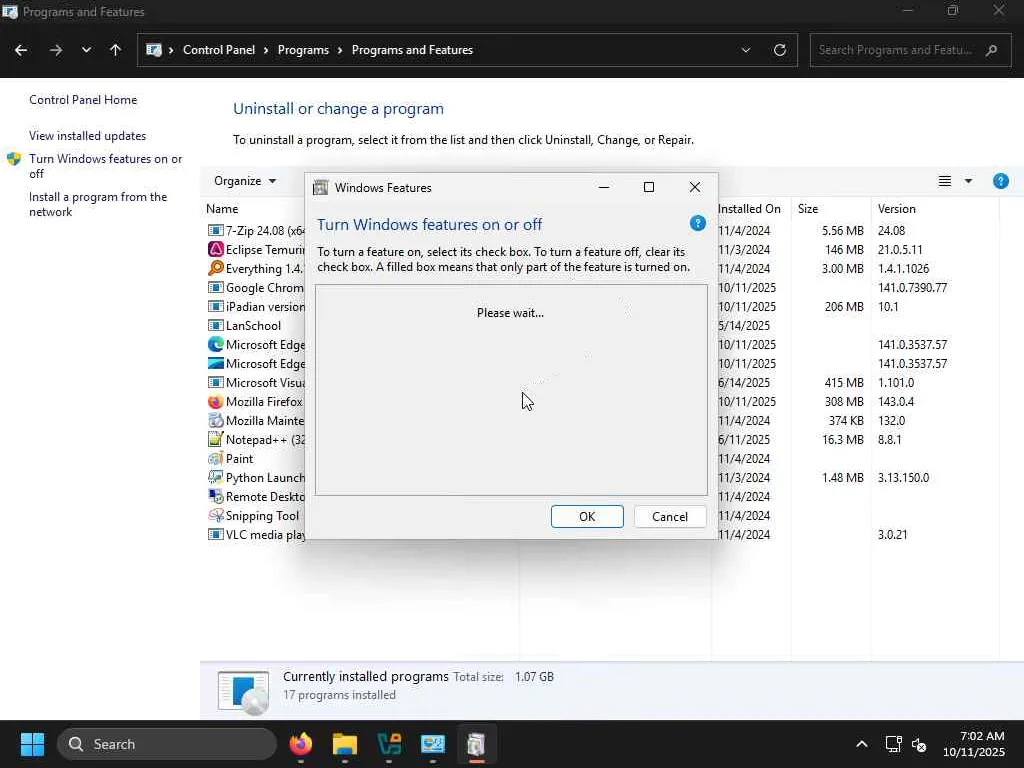Expand the address bar history dropdown
Screen dimensions: 1024x768
point(746,50)
